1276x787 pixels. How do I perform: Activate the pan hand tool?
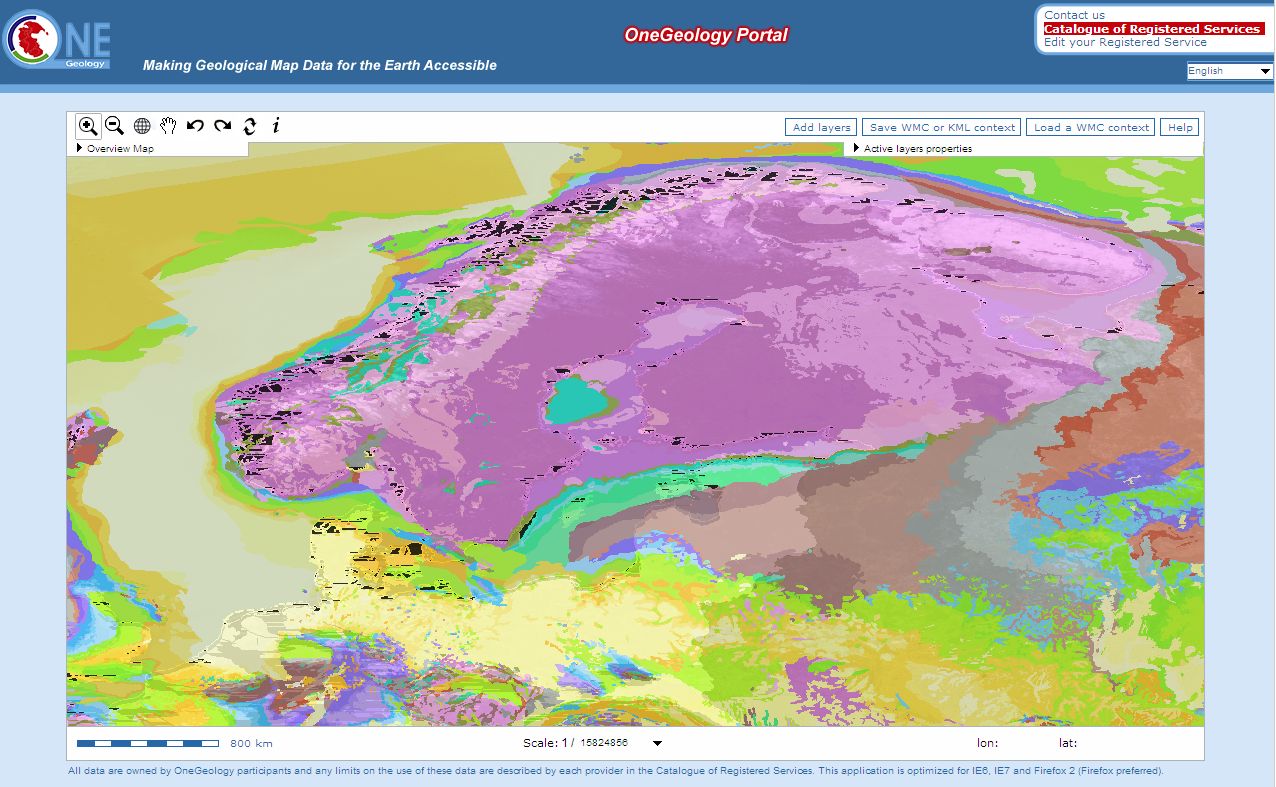coord(169,126)
